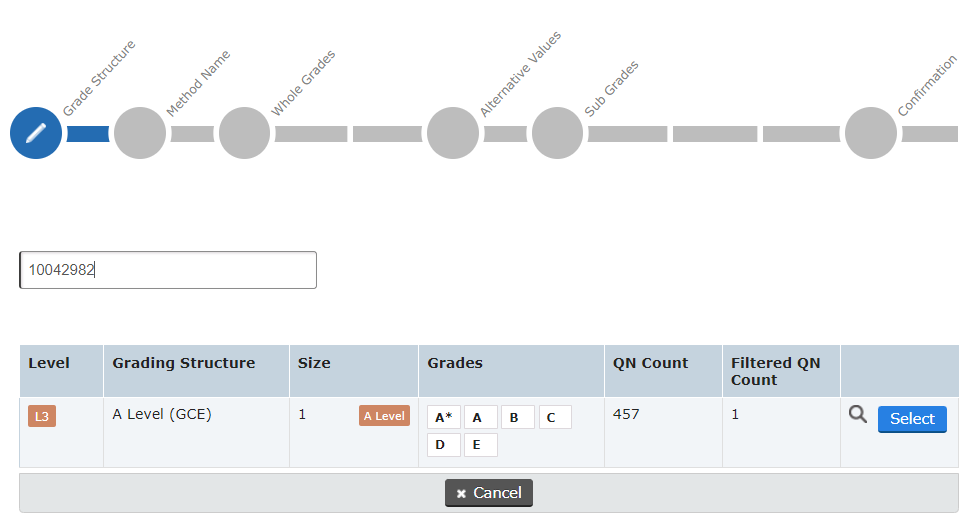Image resolution: width=975 pixels, height=519 pixels.
Task: Click the Sub Grades step circle
Action: coord(557,133)
